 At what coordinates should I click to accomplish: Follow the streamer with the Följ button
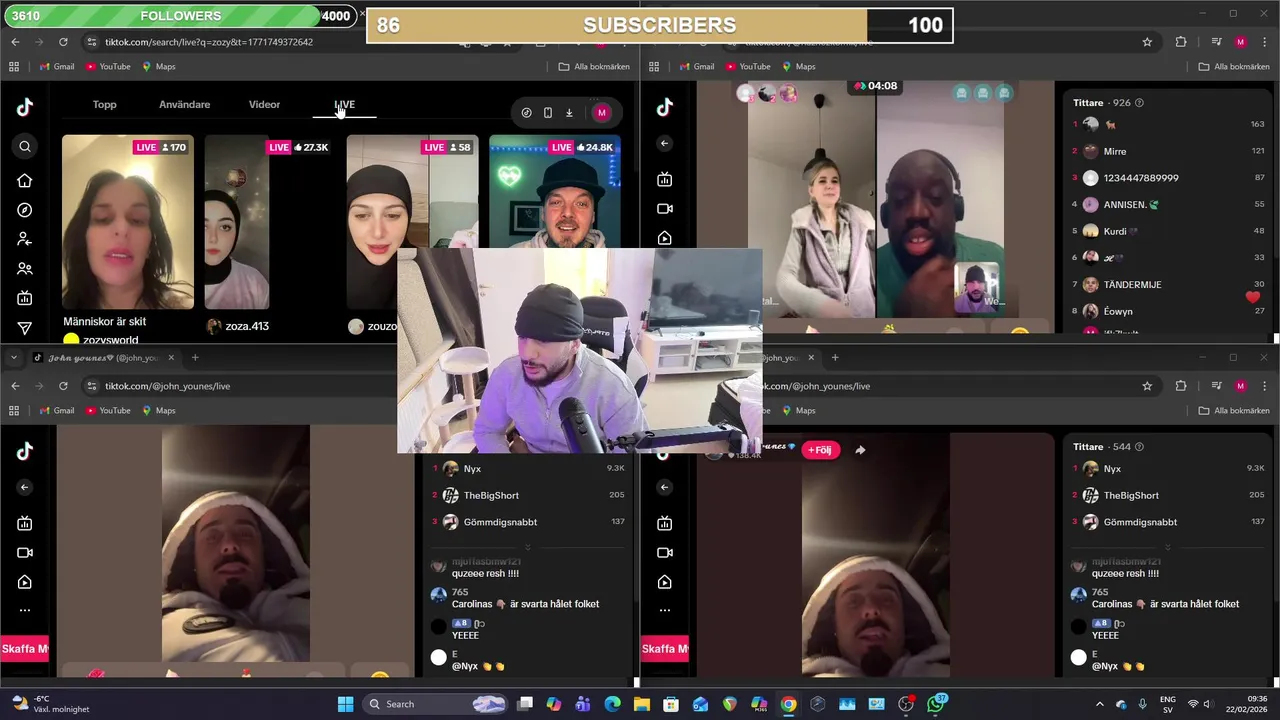820,450
